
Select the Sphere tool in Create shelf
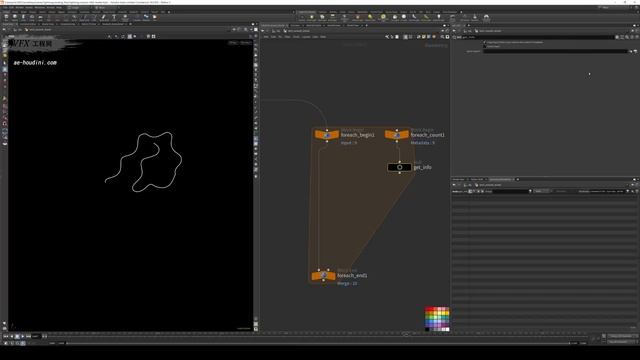(x=15, y=17)
